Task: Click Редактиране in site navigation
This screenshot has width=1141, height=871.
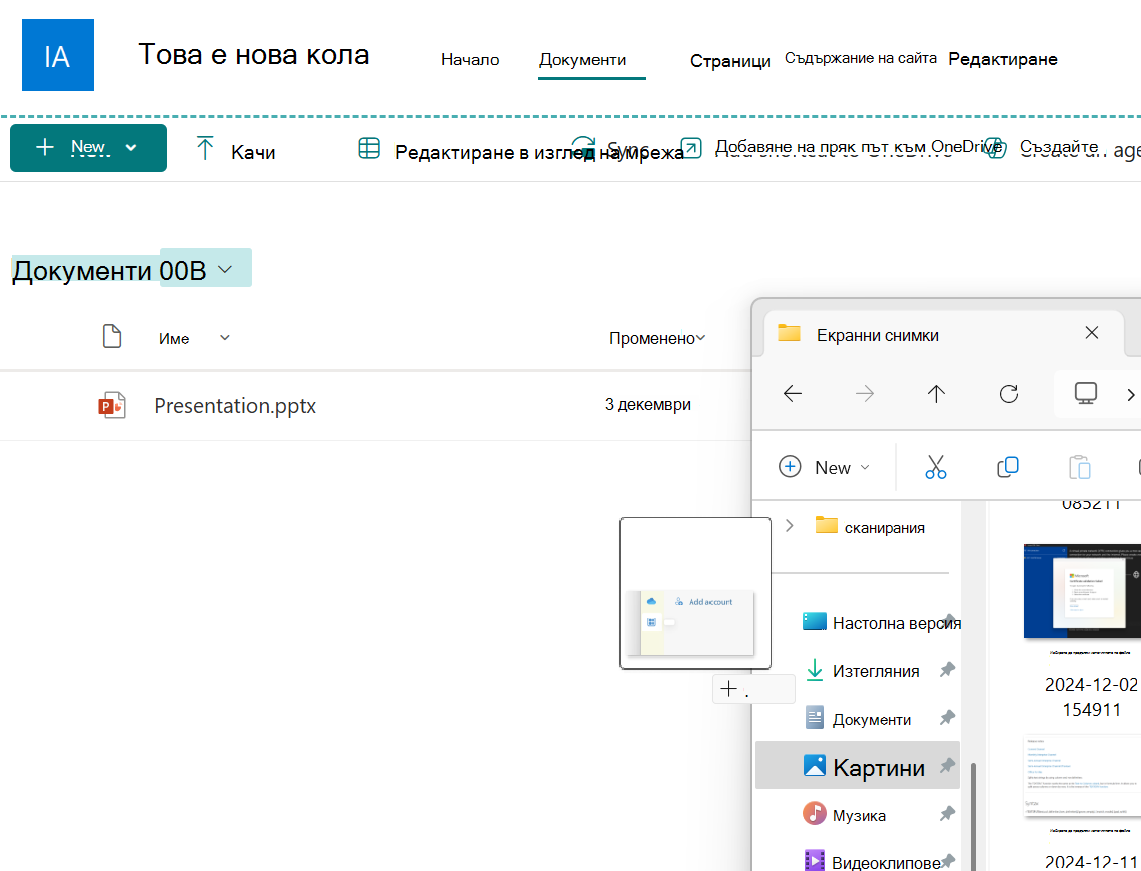Action: pos(1003,60)
